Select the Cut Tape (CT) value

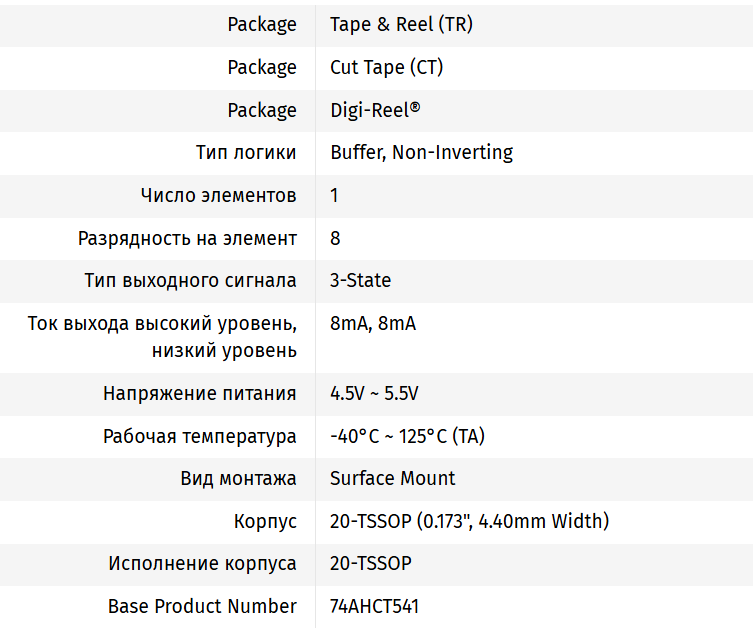[x=386, y=68]
